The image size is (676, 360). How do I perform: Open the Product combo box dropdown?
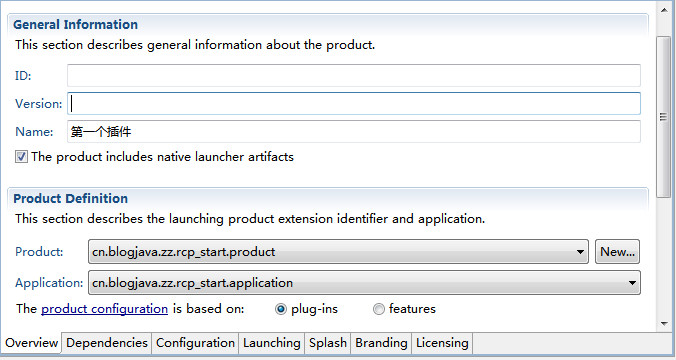point(338,252)
